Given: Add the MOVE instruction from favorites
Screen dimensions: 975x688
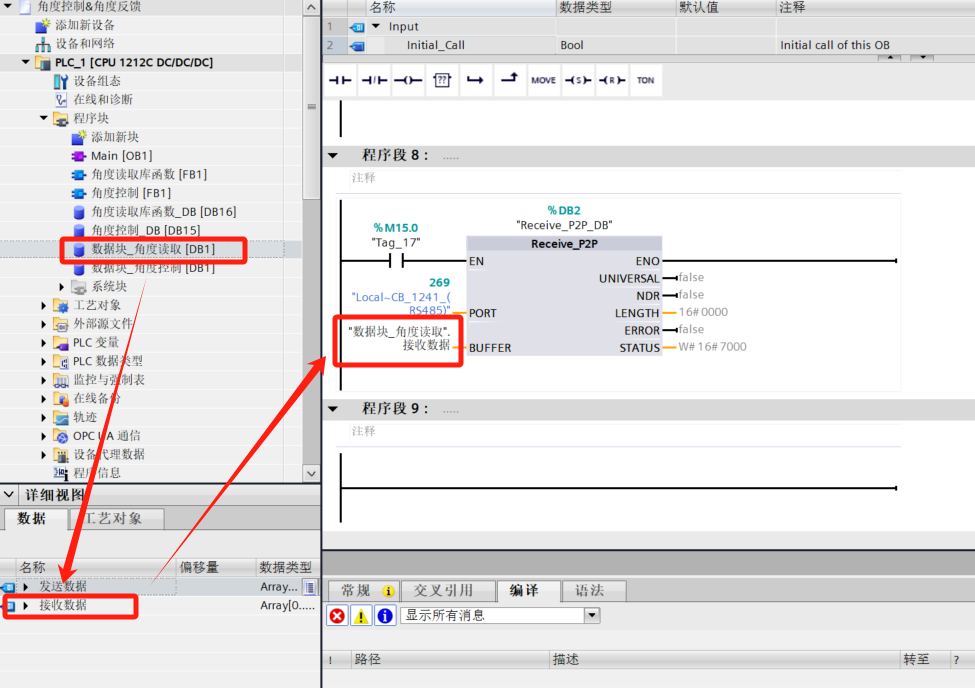Looking at the screenshot, I should pos(543,80).
